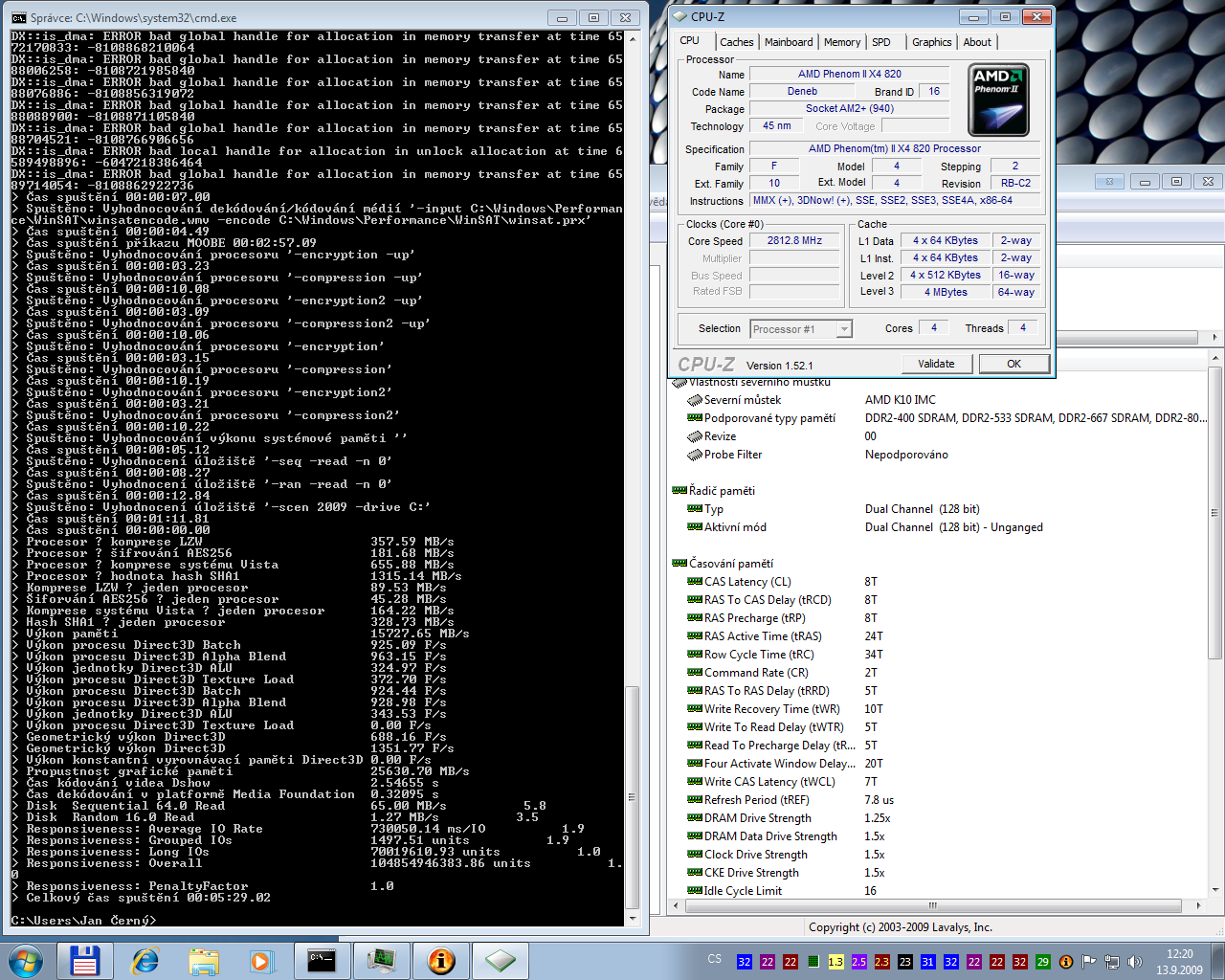Click the scroll-right arrow of the memory list
Viewport: 1225px width, 980px height.
(1198, 905)
